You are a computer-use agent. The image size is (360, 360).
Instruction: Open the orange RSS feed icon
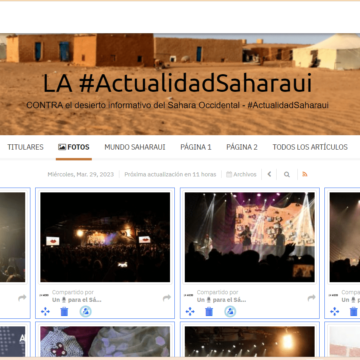[305, 174]
